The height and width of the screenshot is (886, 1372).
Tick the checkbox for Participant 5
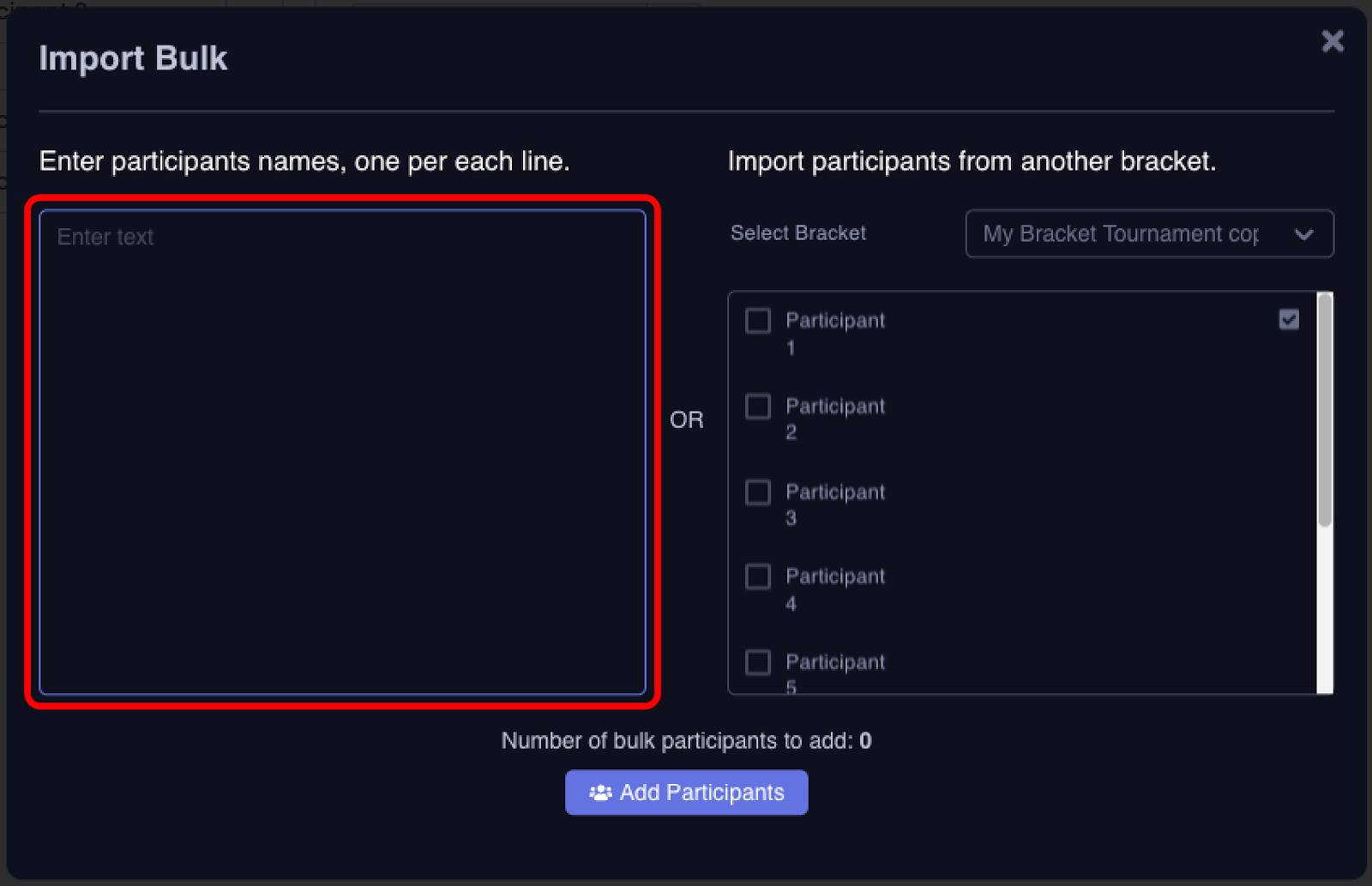pyautogui.click(x=757, y=662)
